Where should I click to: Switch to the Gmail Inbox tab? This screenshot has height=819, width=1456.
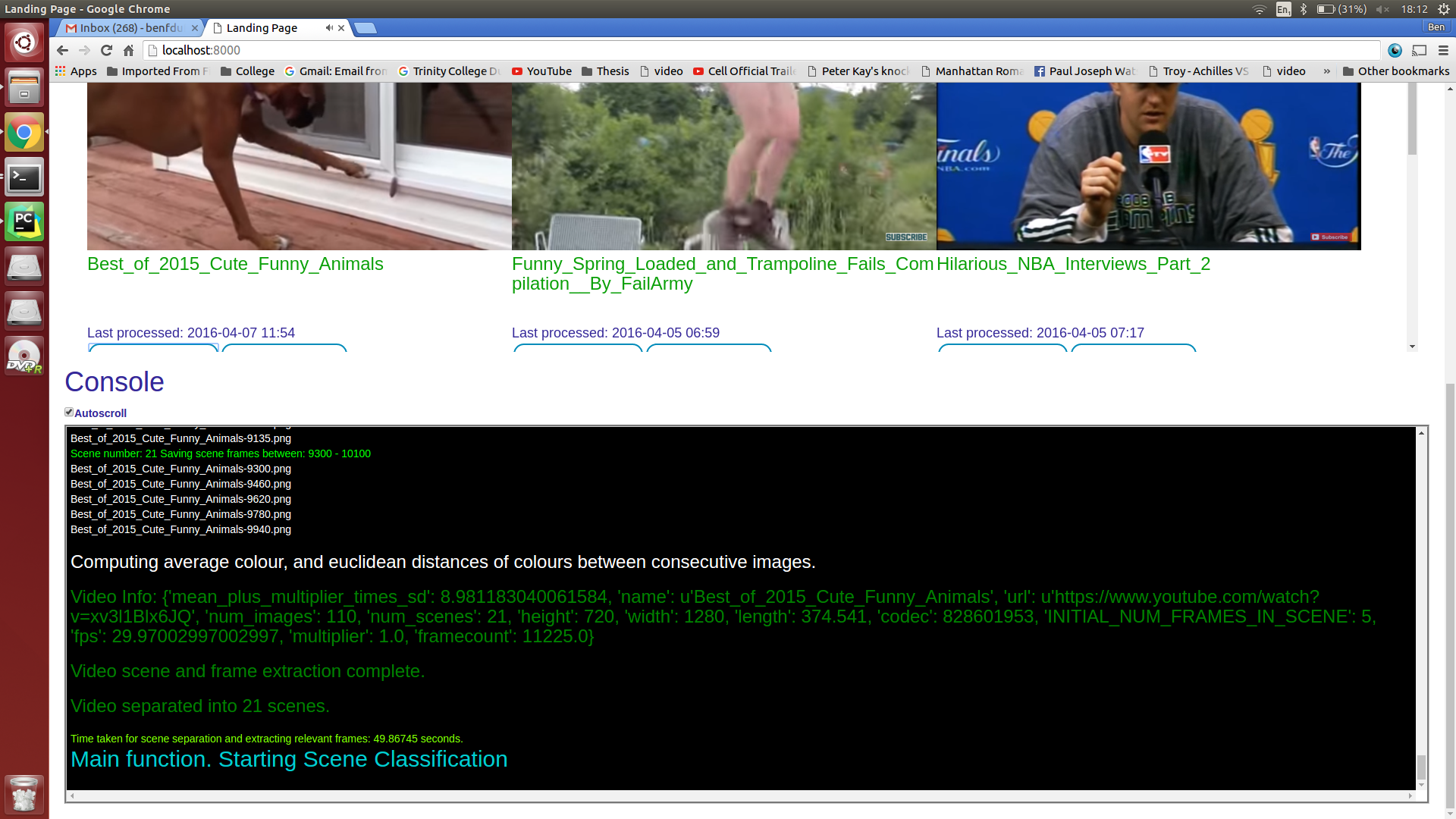[129, 28]
